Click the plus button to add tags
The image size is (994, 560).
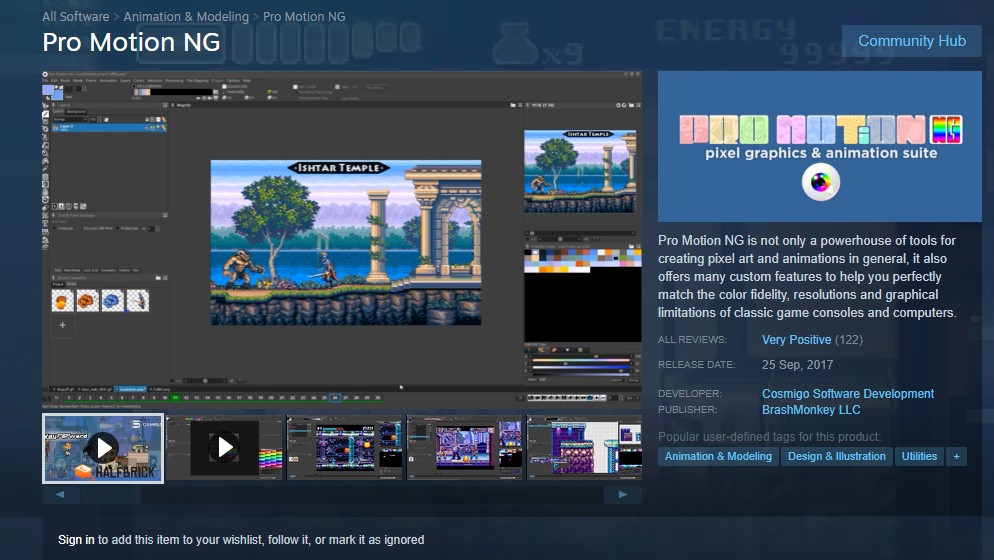pos(956,456)
